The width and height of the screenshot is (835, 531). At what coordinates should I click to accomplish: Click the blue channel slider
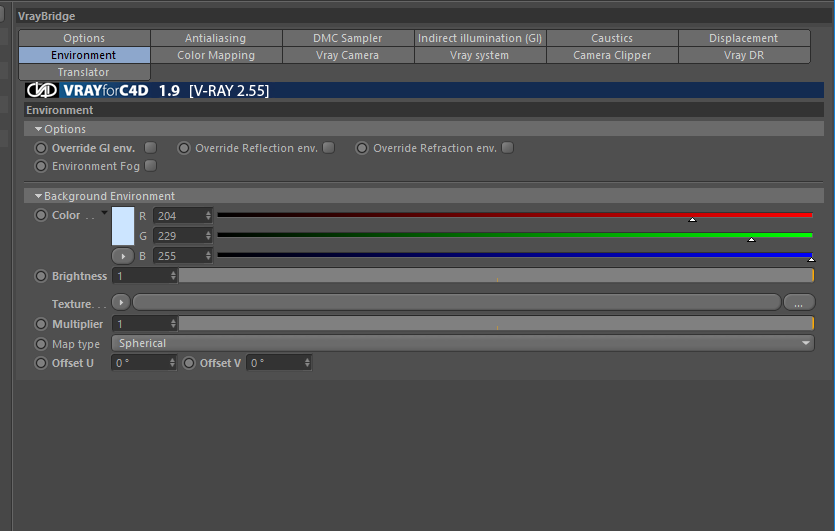point(515,255)
